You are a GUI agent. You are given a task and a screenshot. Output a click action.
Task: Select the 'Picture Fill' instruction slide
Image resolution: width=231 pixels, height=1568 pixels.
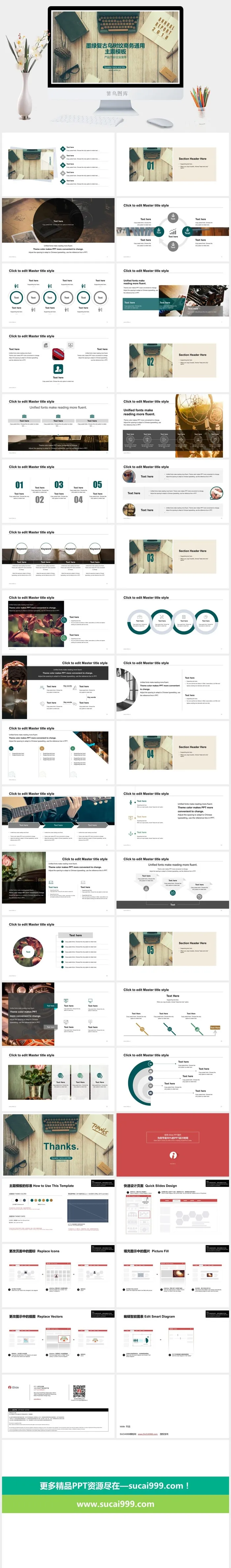173,1275
